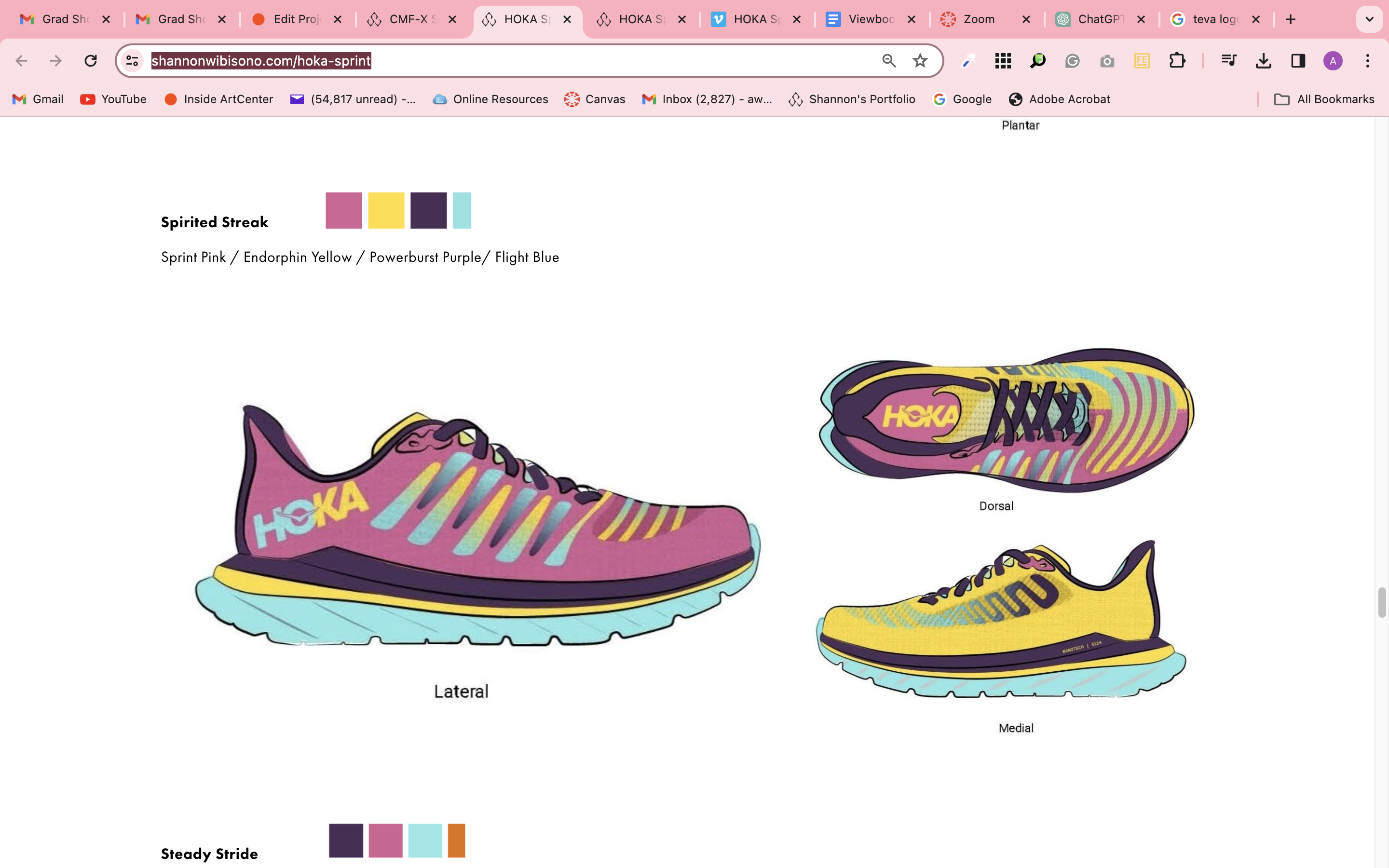Toggle the side panel icon
The height and width of the screenshot is (868, 1389).
1298,61
